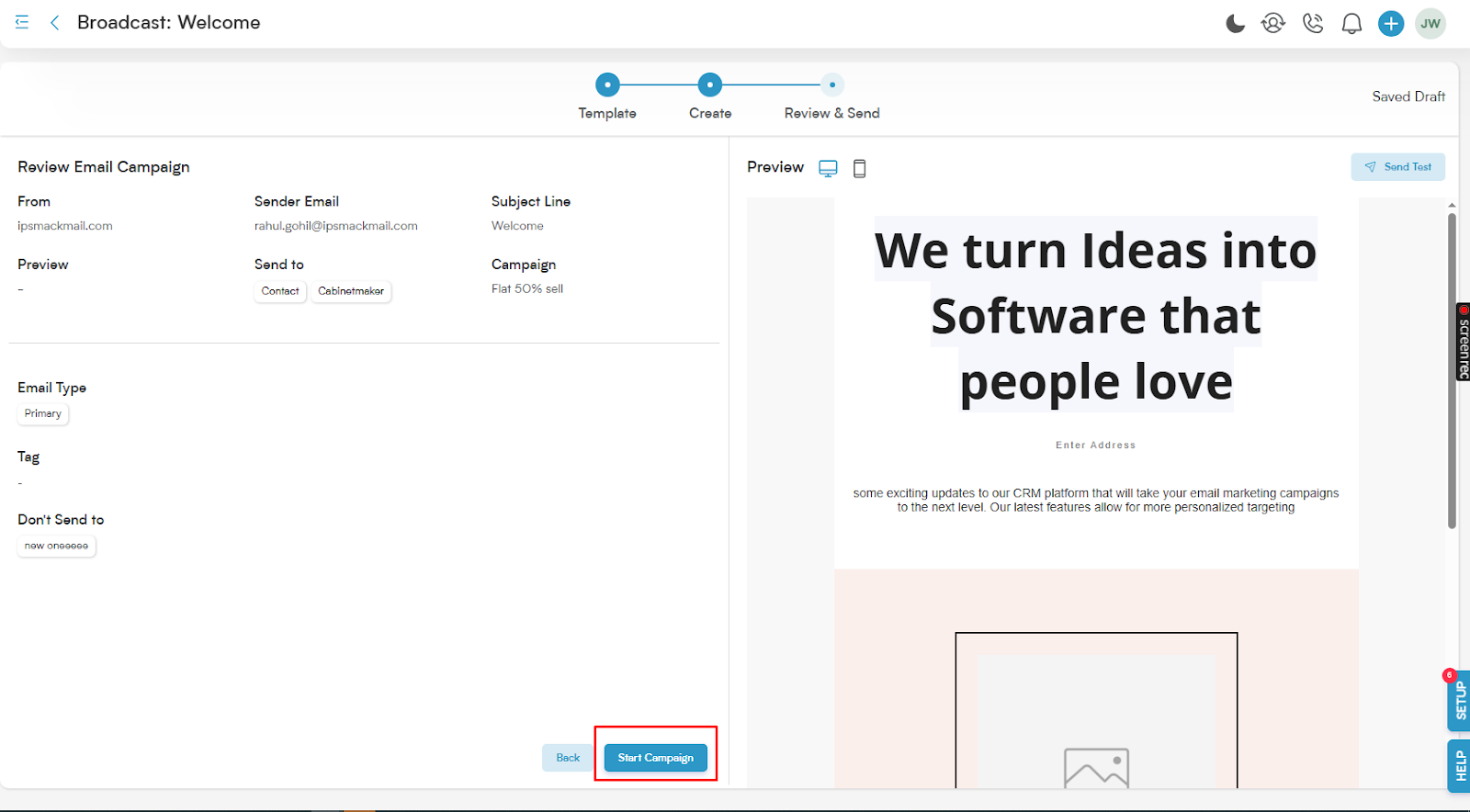The width and height of the screenshot is (1470, 812).
Task: Collapse the sidebar menu icon
Action: pyautogui.click(x=22, y=22)
